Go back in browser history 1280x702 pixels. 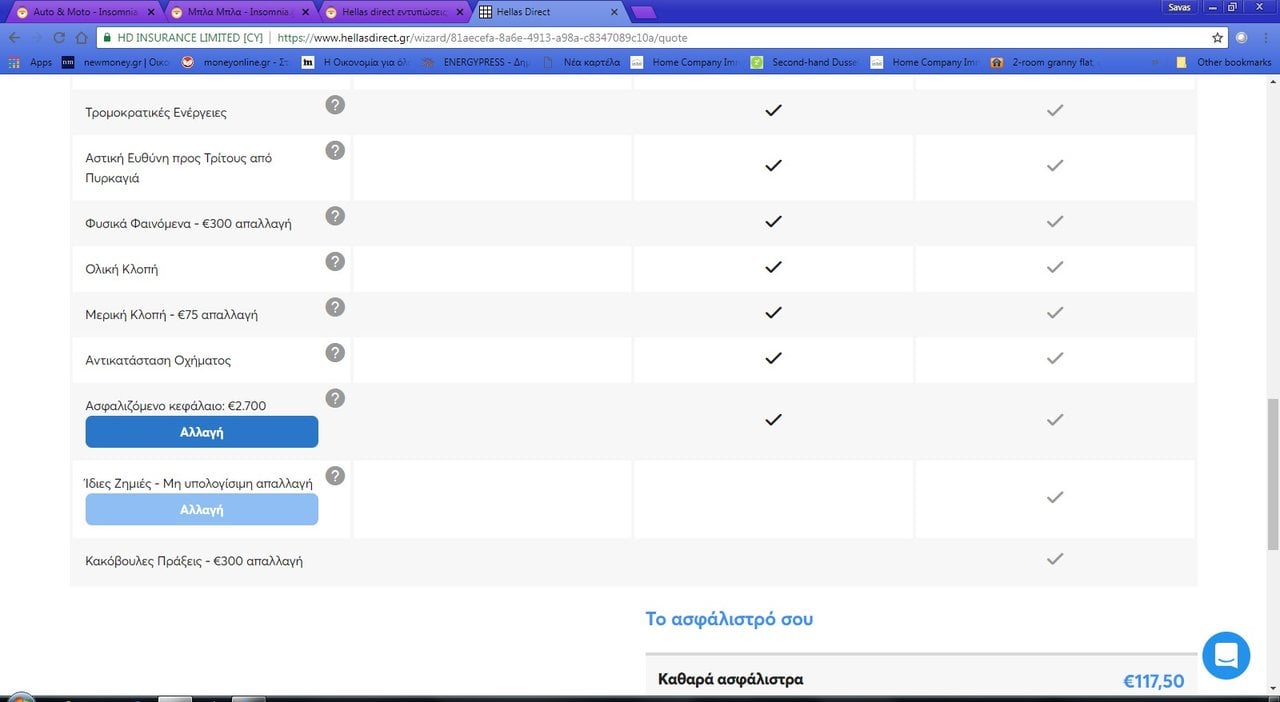pyautogui.click(x=15, y=37)
